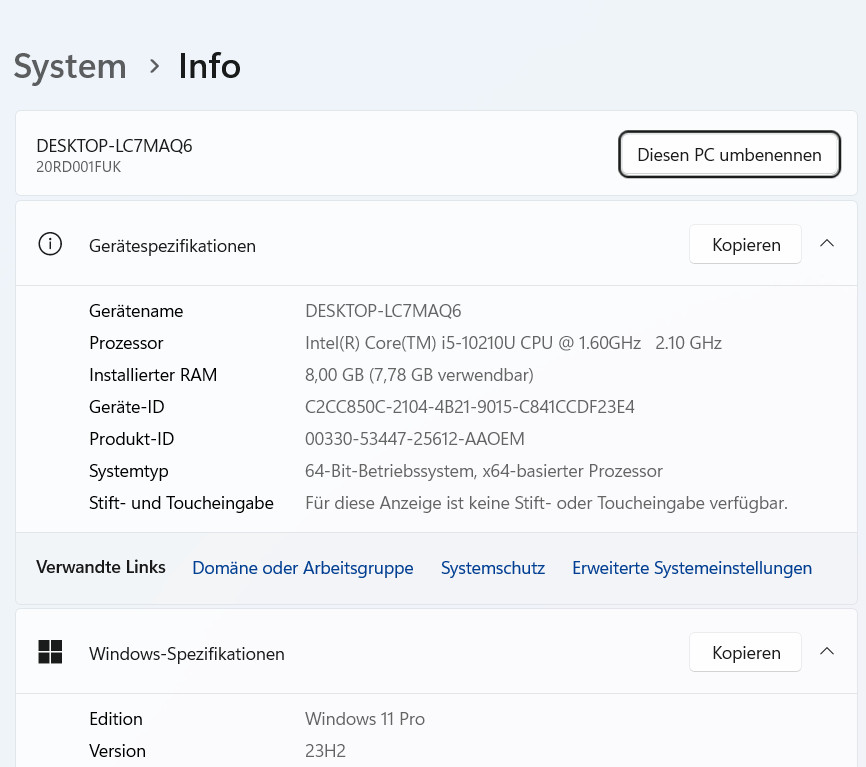Screen dimensions: 866x767
Task: Open Erweiterte Systemeinstellungen link
Action: click(x=691, y=568)
